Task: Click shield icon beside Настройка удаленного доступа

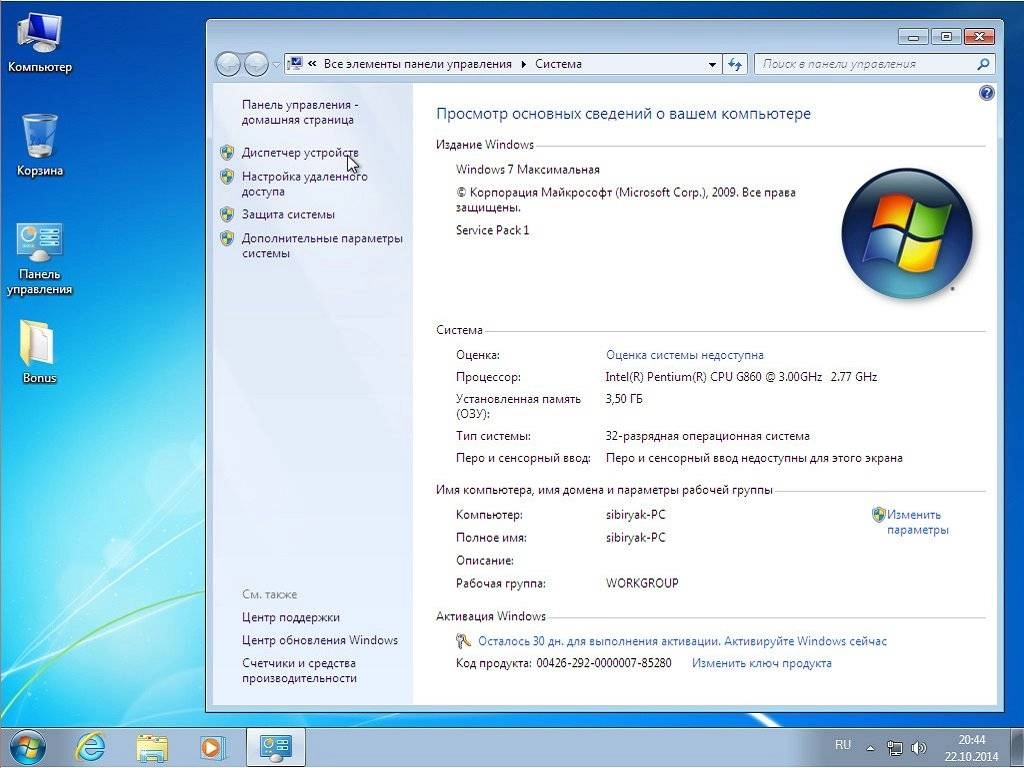Action: [x=227, y=176]
